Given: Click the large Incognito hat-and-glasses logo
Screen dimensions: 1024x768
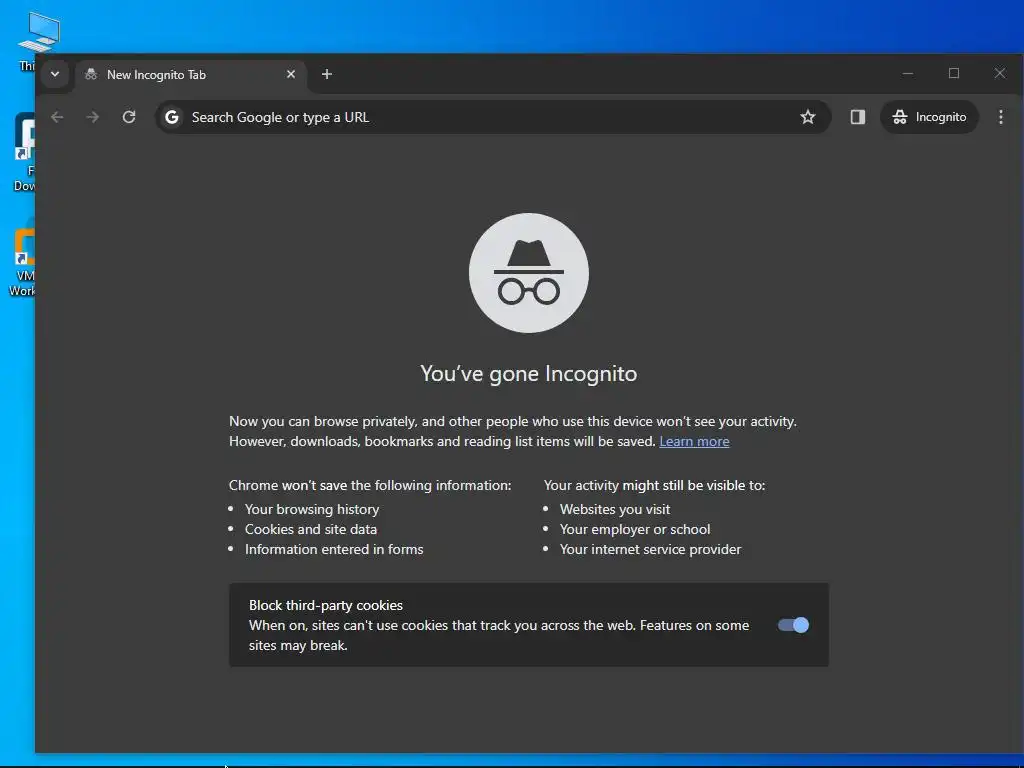Looking at the screenshot, I should click(x=529, y=273).
